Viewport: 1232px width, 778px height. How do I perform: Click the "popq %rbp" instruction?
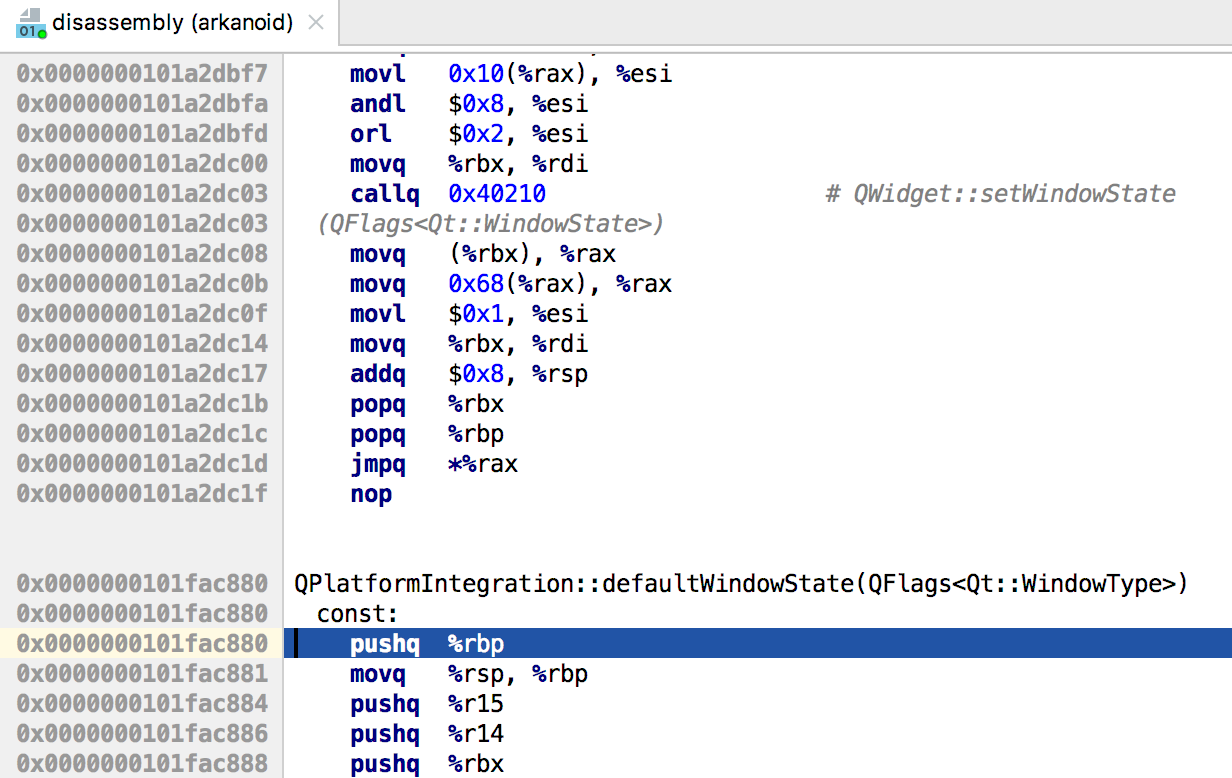click(x=427, y=434)
